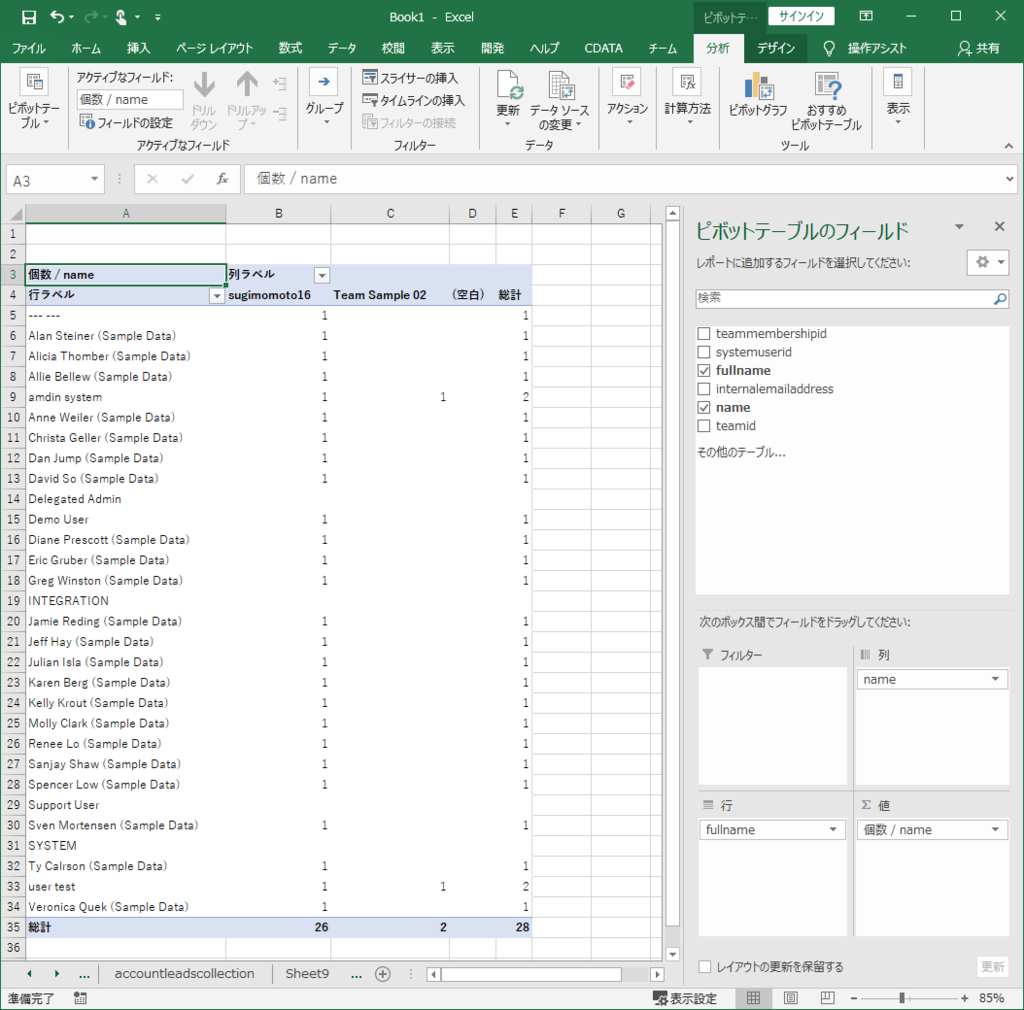
Task: Switch to the デザイン tab
Action: [x=776, y=48]
